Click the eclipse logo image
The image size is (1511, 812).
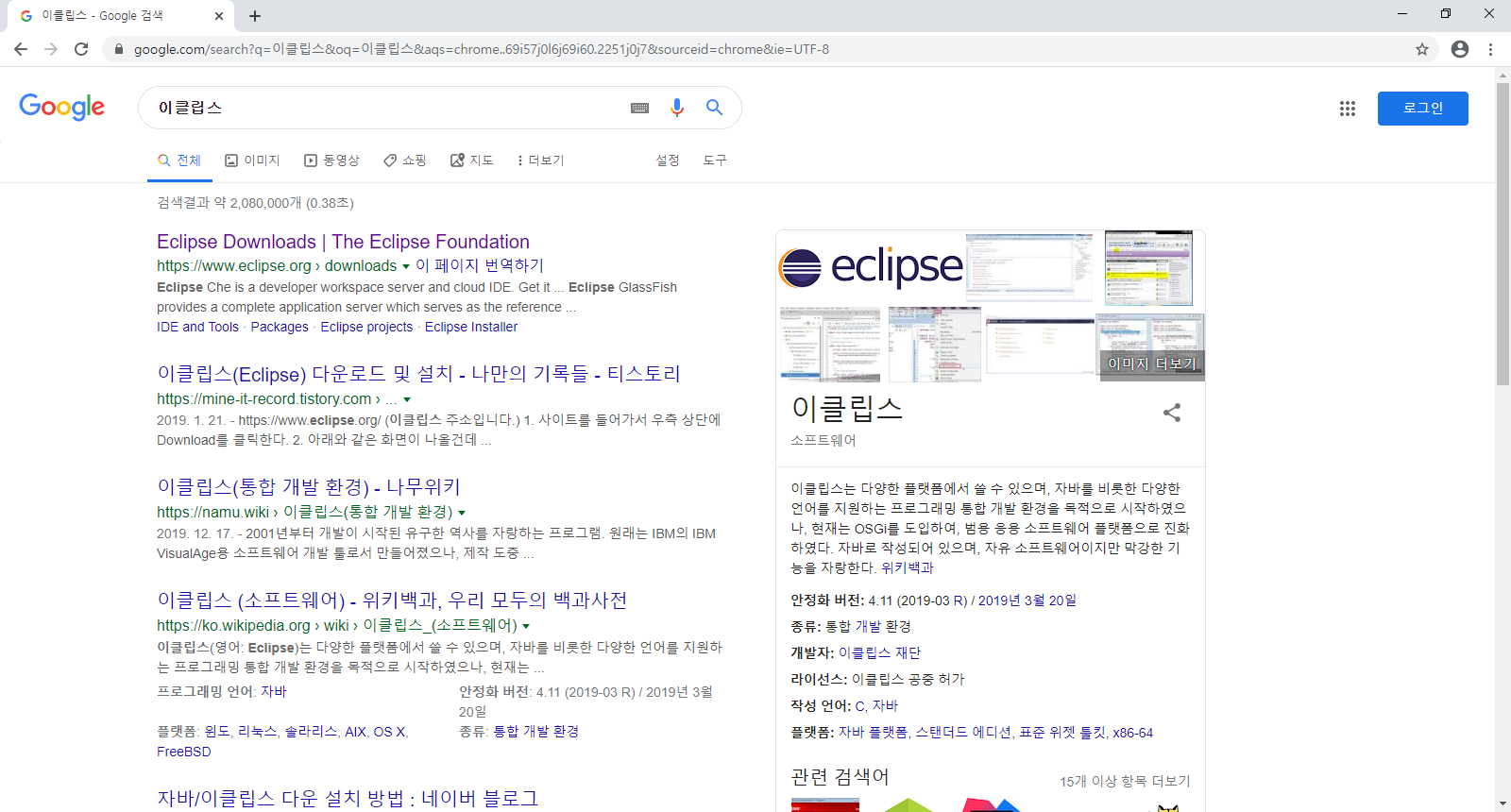(871, 267)
